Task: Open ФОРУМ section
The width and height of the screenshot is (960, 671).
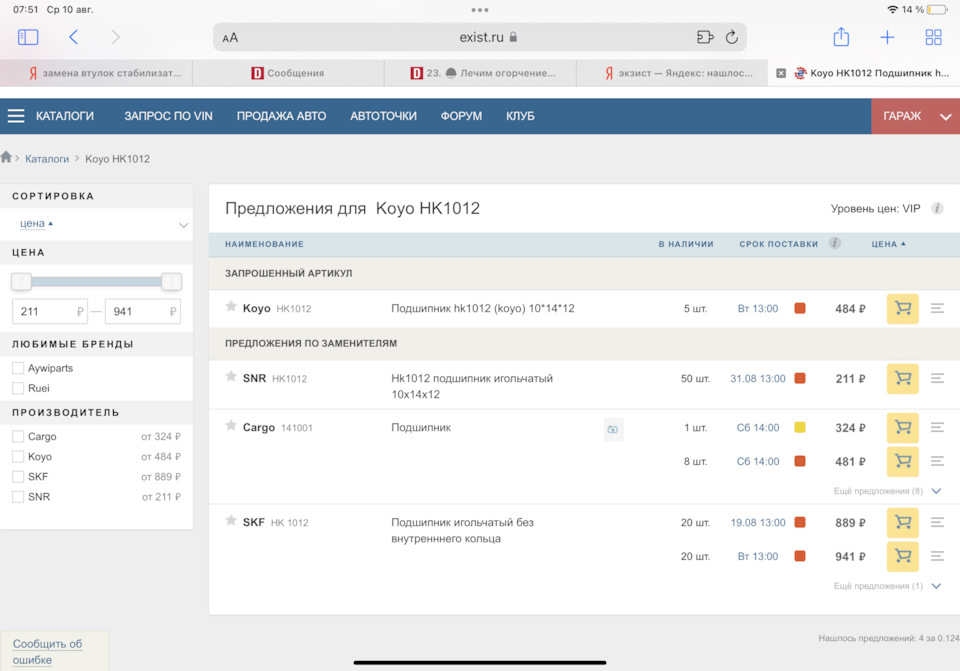Action: pyautogui.click(x=461, y=116)
